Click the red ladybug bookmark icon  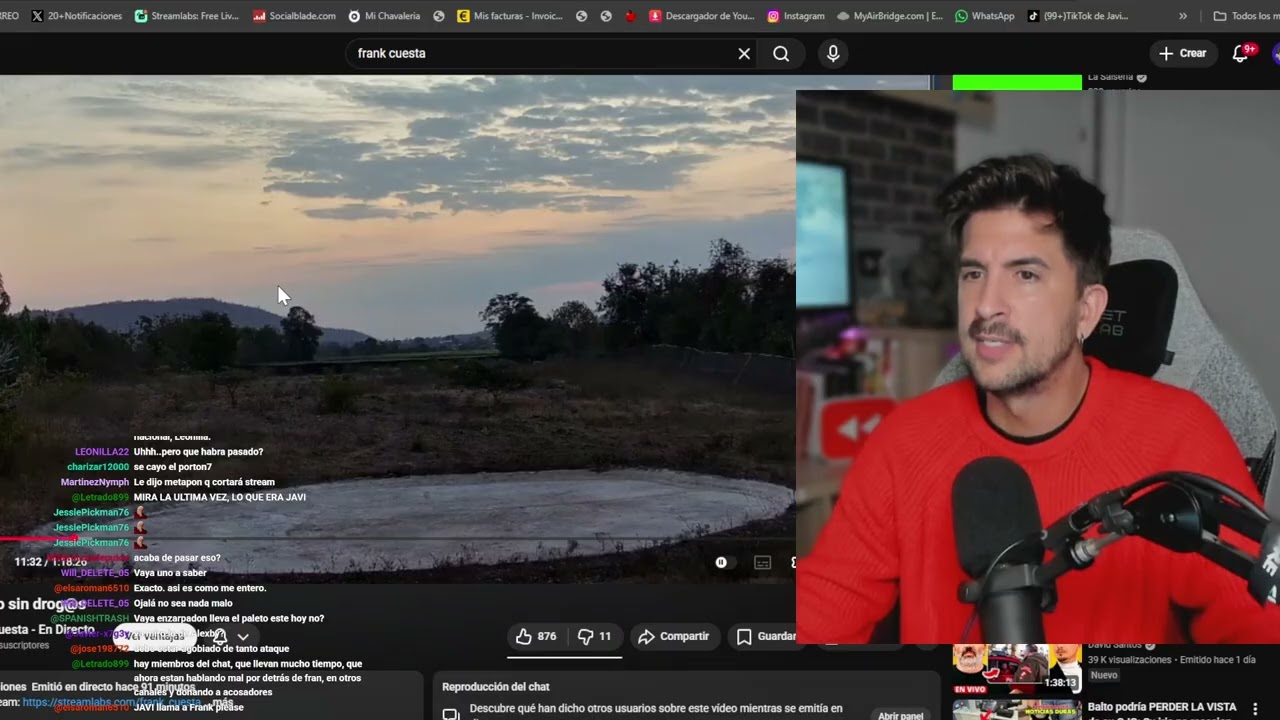(x=630, y=16)
